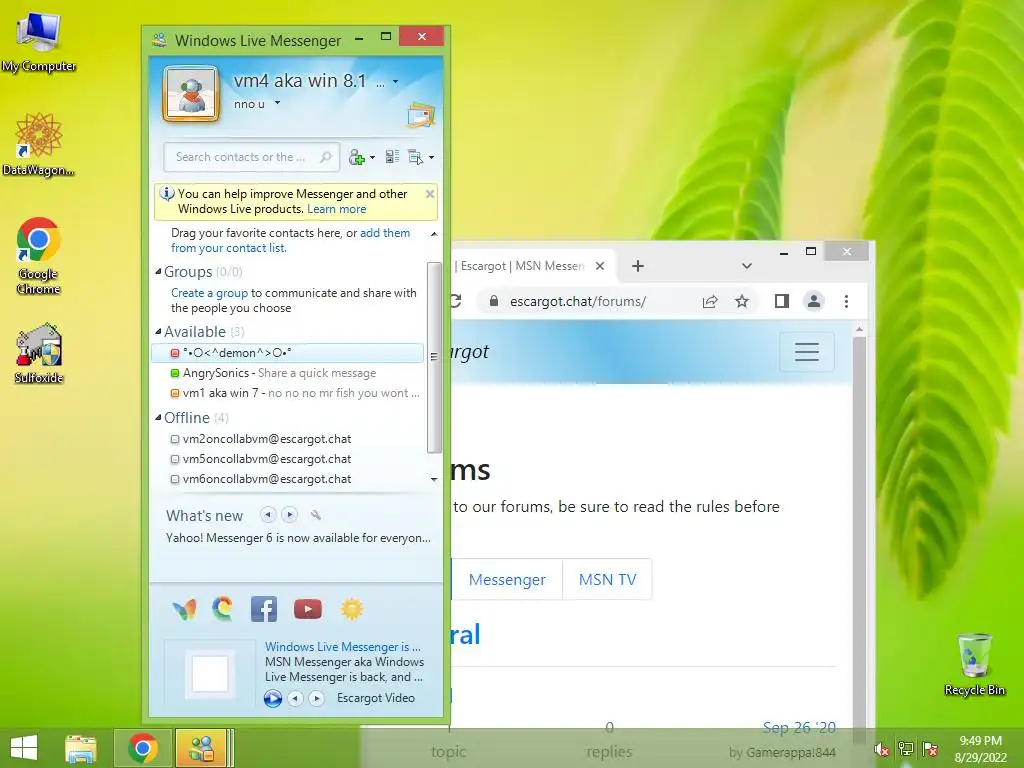
Task: Select the Messenger forum tab
Action: click(x=507, y=579)
